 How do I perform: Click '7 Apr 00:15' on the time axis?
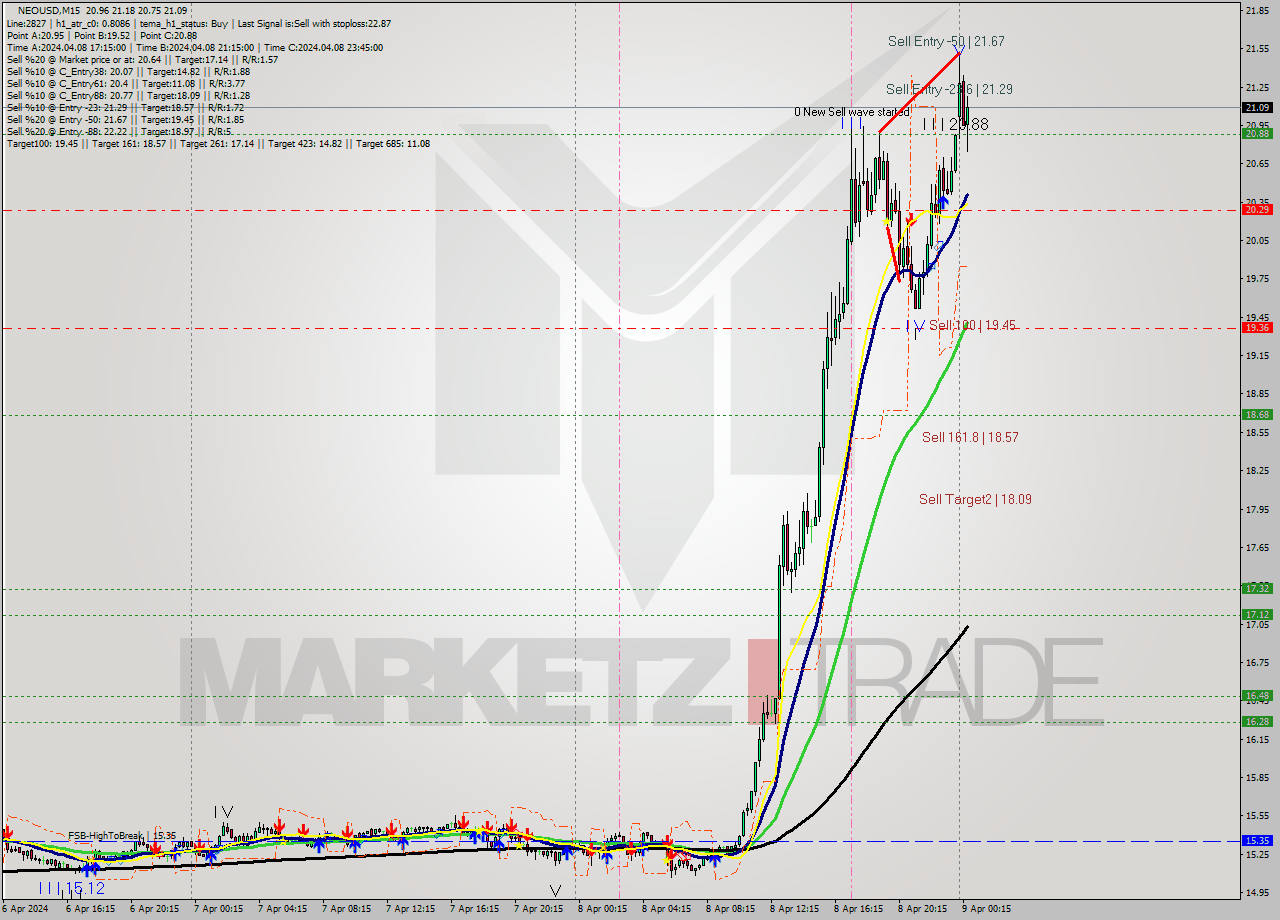[x=219, y=909]
